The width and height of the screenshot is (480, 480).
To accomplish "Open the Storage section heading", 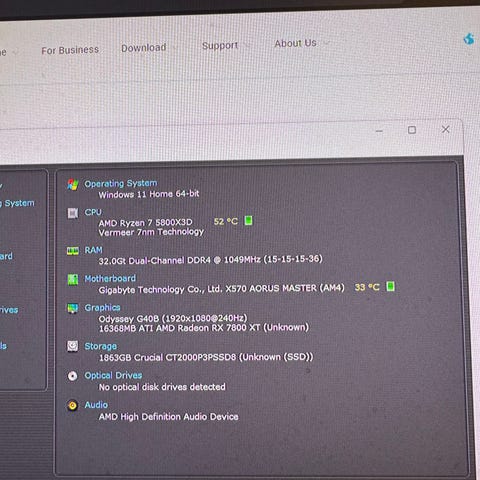I will pos(101,346).
